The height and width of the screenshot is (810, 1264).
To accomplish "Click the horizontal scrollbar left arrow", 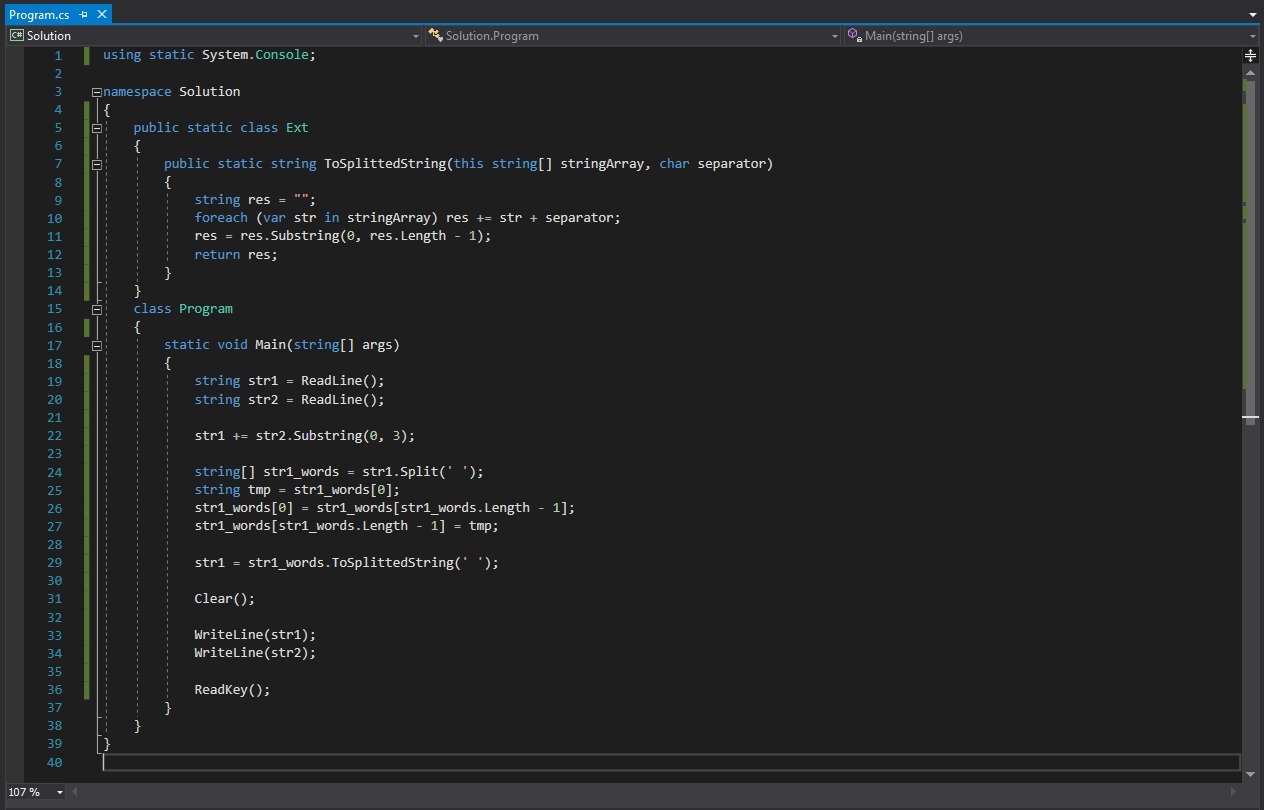I will (76, 792).
